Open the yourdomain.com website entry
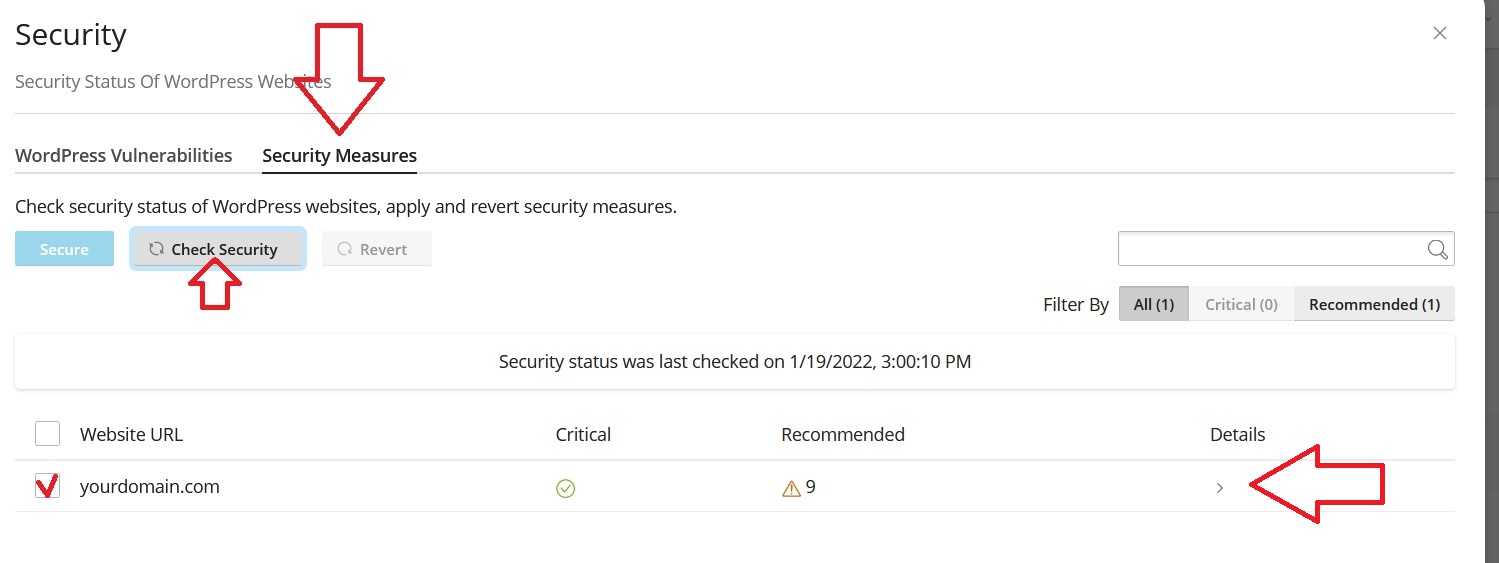Viewport: 1499px width, 563px height. coord(149,487)
